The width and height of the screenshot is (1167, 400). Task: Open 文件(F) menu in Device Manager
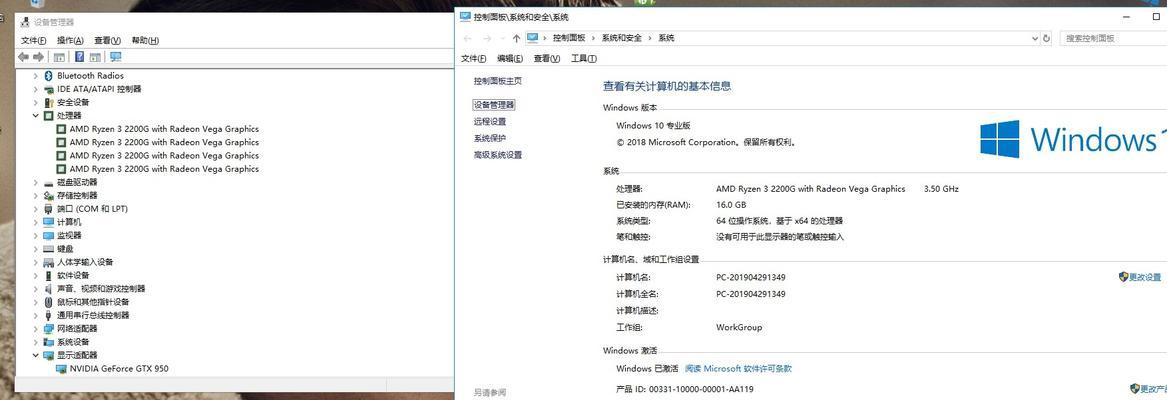[x=33, y=40]
